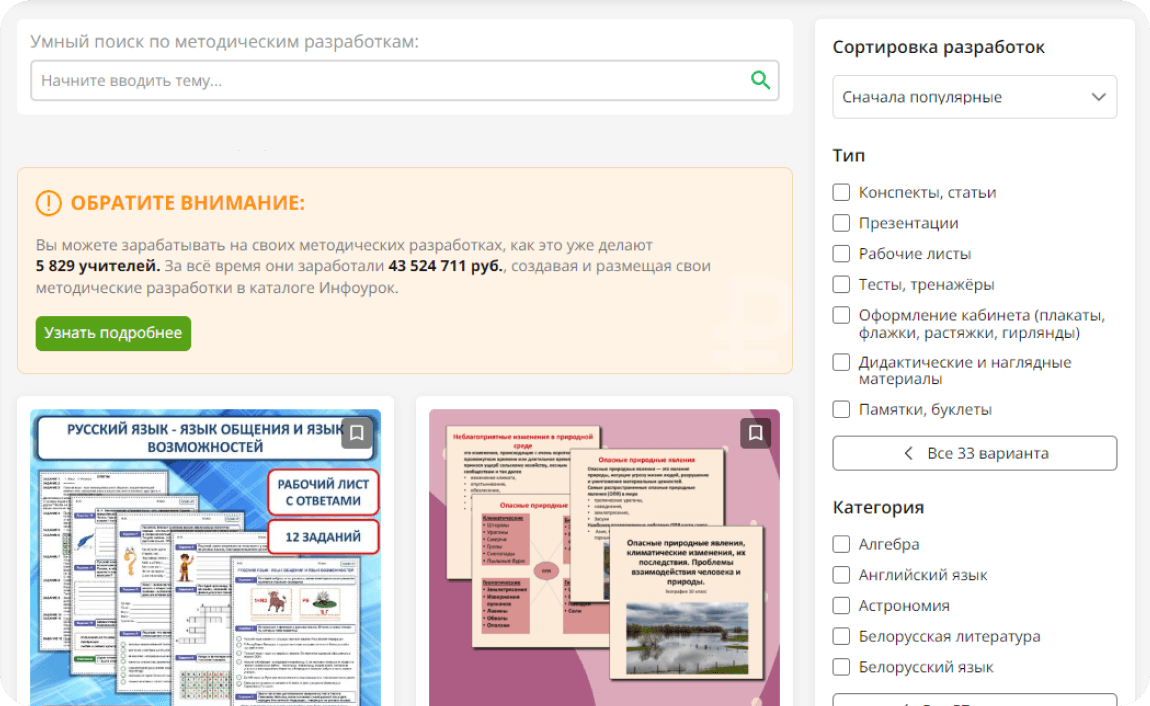Enable the "Презентации" checkbox

point(842,223)
